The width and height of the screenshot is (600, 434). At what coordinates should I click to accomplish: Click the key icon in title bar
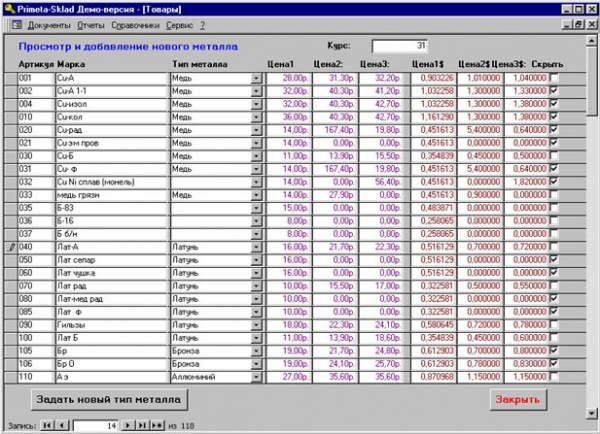point(9,9)
